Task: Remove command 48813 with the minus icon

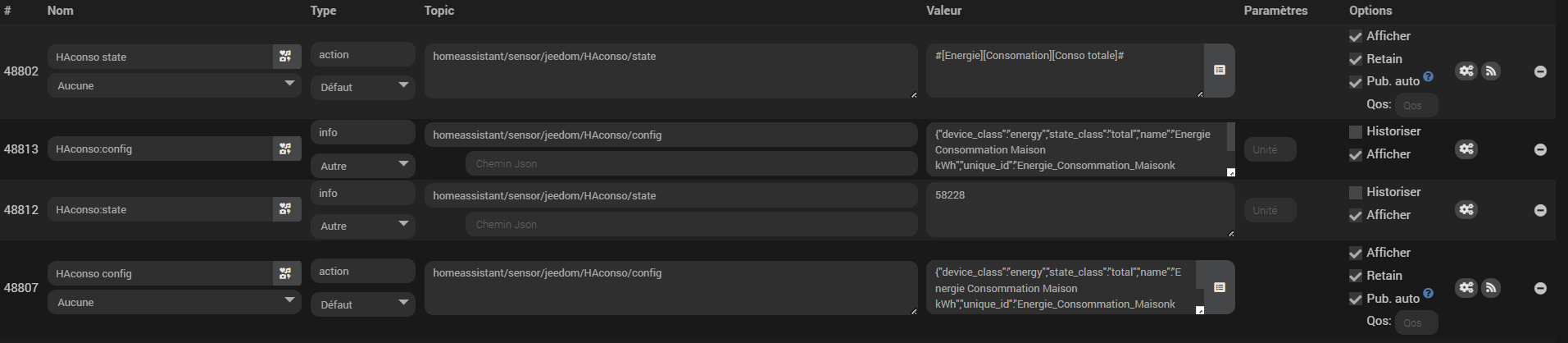Action: click(1540, 149)
